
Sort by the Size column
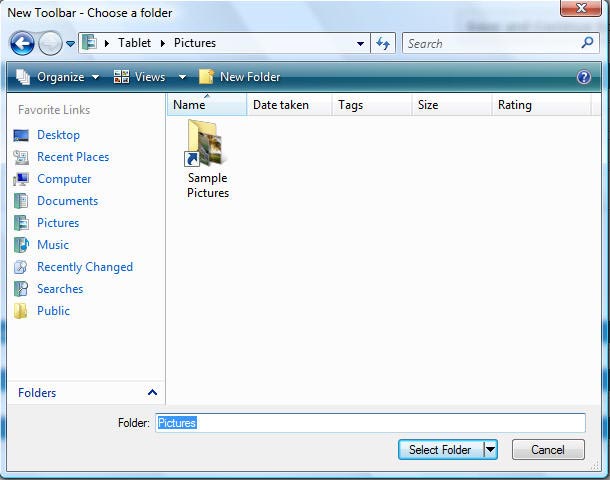pyautogui.click(x=452, y=105)
